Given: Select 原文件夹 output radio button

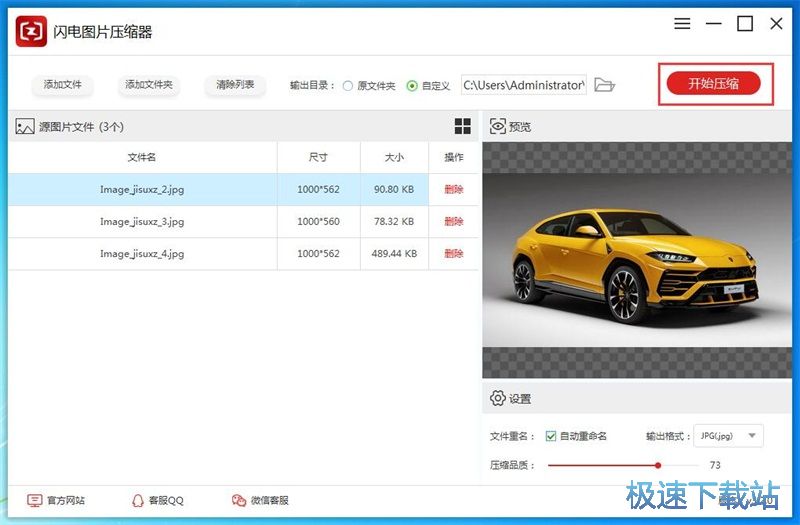Looking at the screenshot, I should pos(348,86).
